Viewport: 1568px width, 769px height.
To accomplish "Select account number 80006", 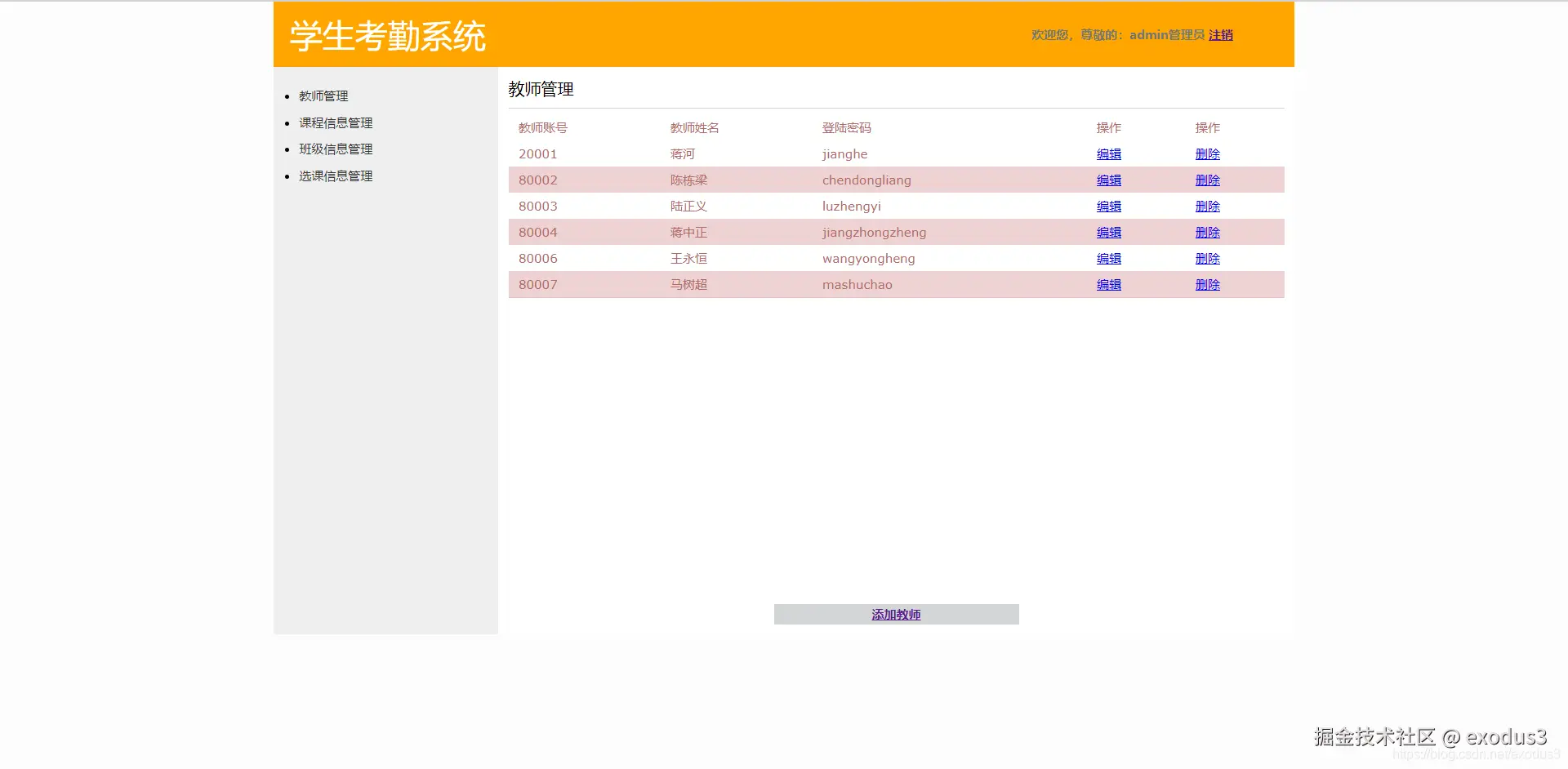I will (538, 259).
